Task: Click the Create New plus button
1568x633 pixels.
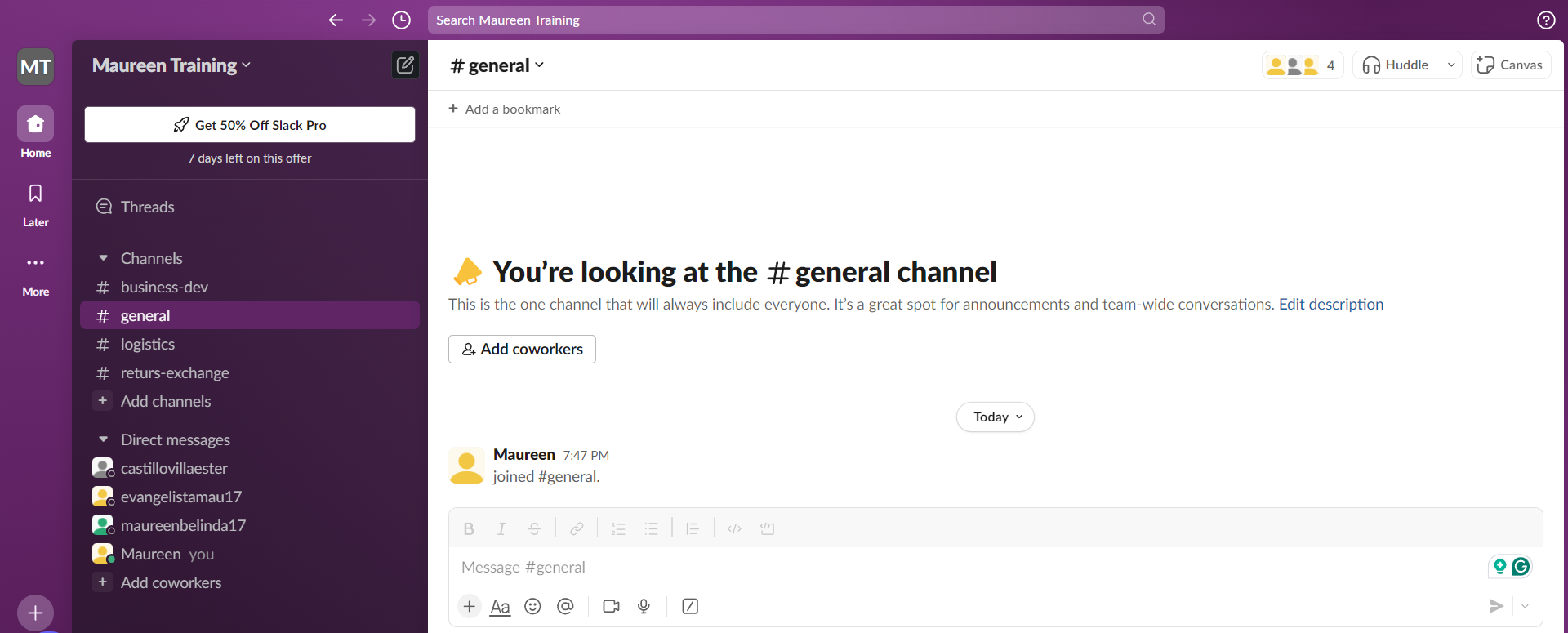Action: pyautogui.click(x=36, y=613)
